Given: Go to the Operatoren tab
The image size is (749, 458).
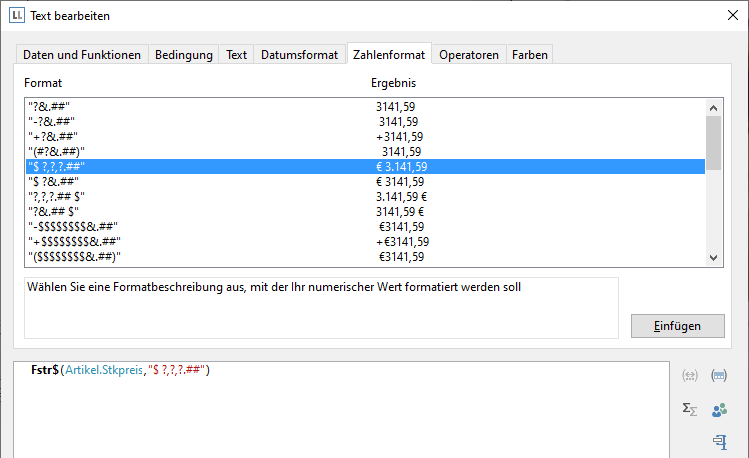Looking at the screenshot, I should 468,55.
